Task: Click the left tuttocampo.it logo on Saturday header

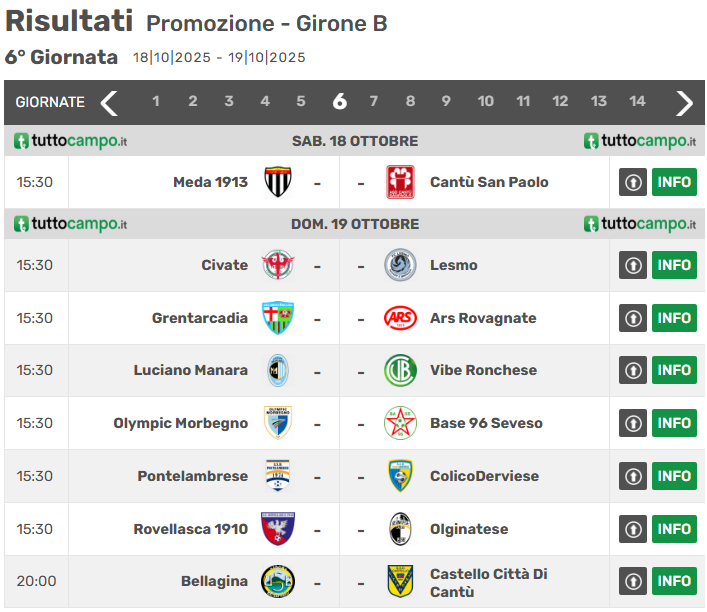Action: [x=70, y=141]
